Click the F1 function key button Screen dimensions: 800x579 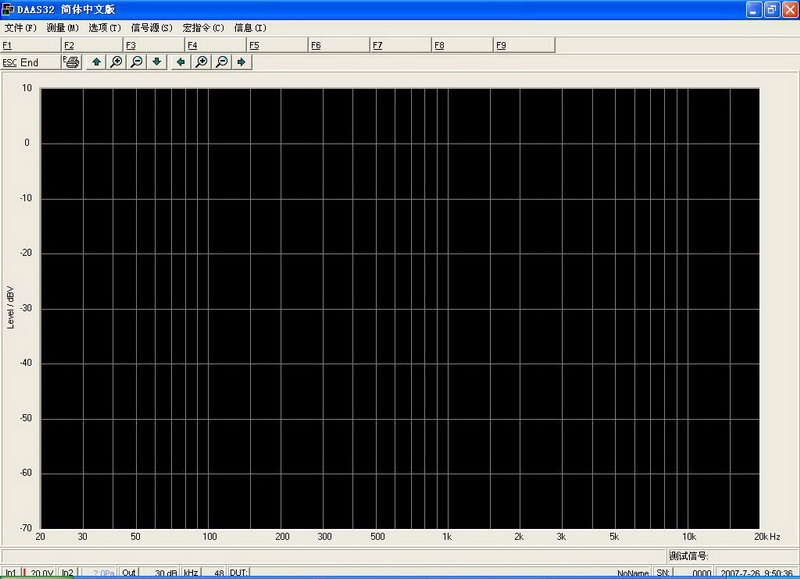[x=30, y=46]
